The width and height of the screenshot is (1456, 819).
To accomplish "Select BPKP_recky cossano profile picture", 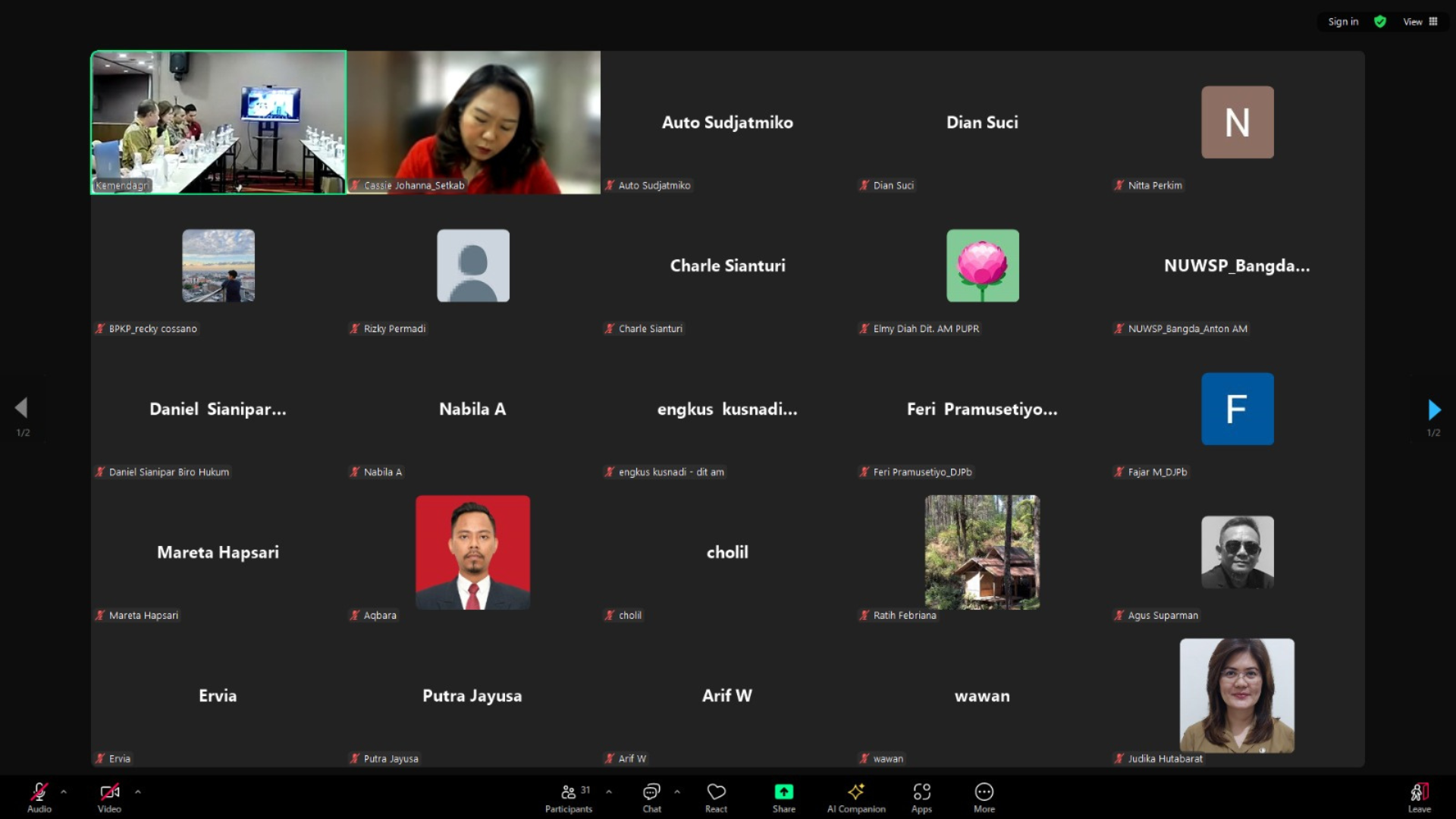I will pyautogui.click(x=218, y=265).
